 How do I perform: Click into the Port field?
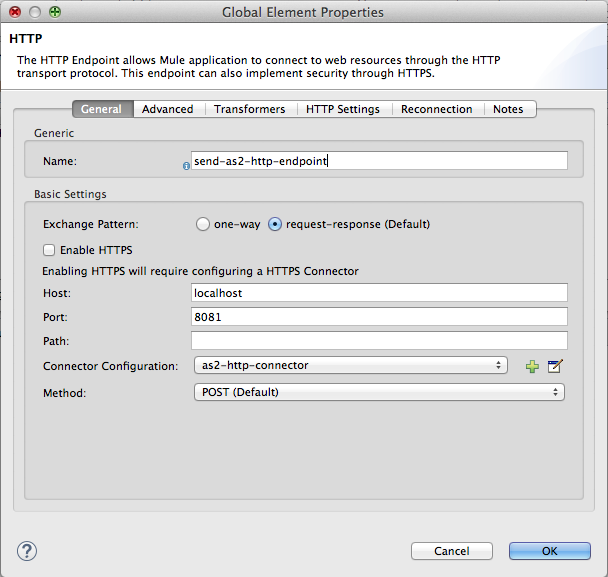(379, 317)
